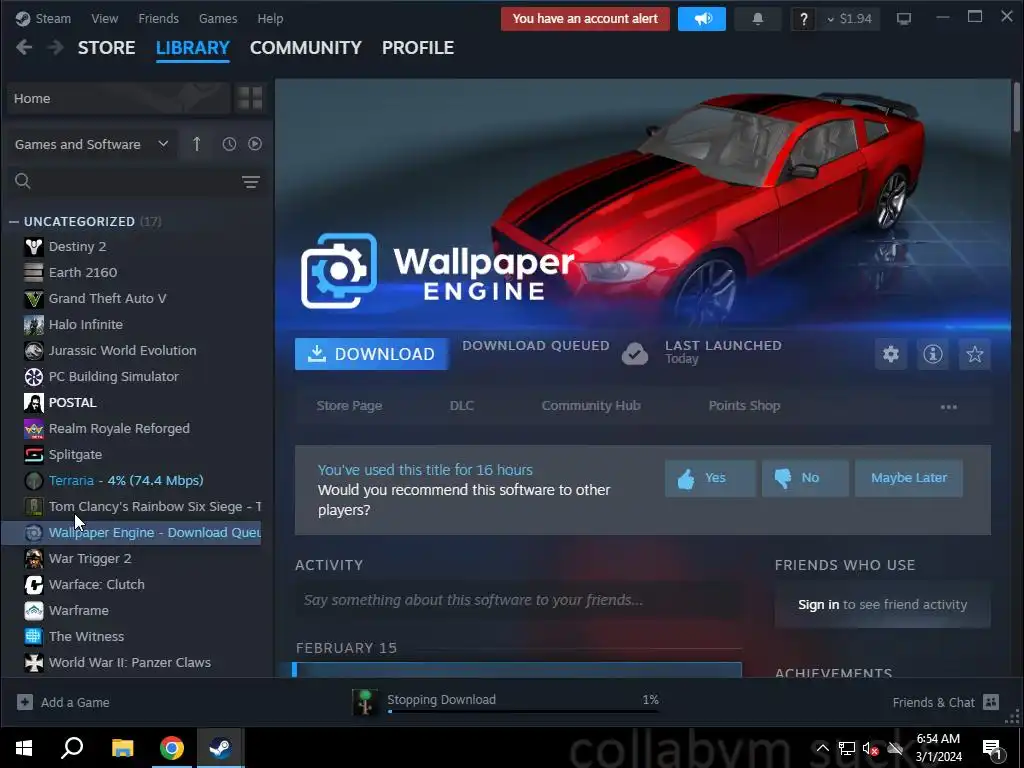This screenshot has height=768, width=1024.
Task: Open the Windows Start menu
Action: pyautogui.click(x=24, y=748)
